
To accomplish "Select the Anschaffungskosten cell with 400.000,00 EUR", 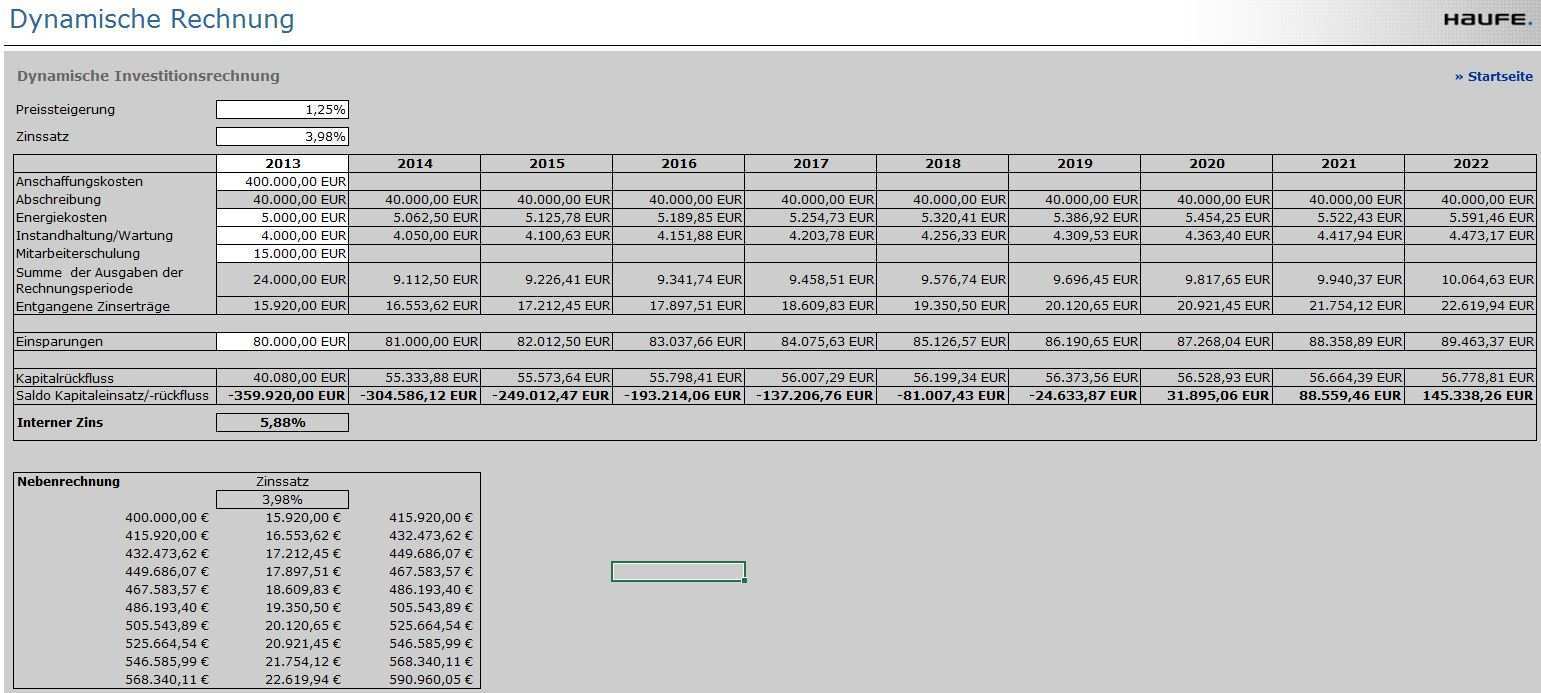I will tap(282, 182).
